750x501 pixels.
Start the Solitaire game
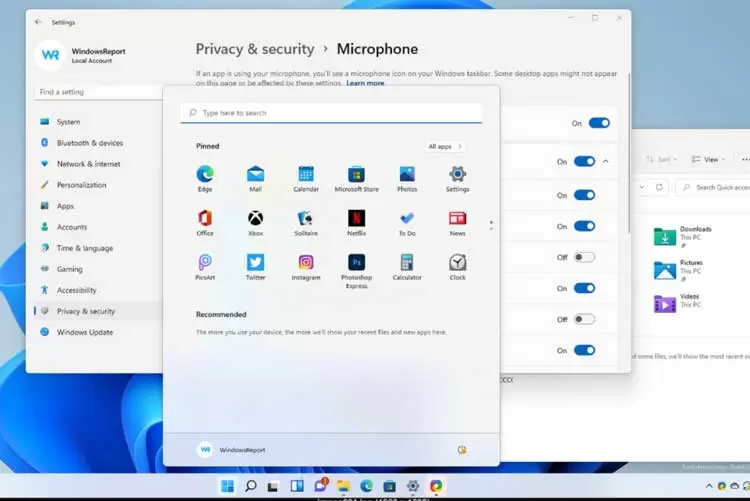(x=306, y=223)
